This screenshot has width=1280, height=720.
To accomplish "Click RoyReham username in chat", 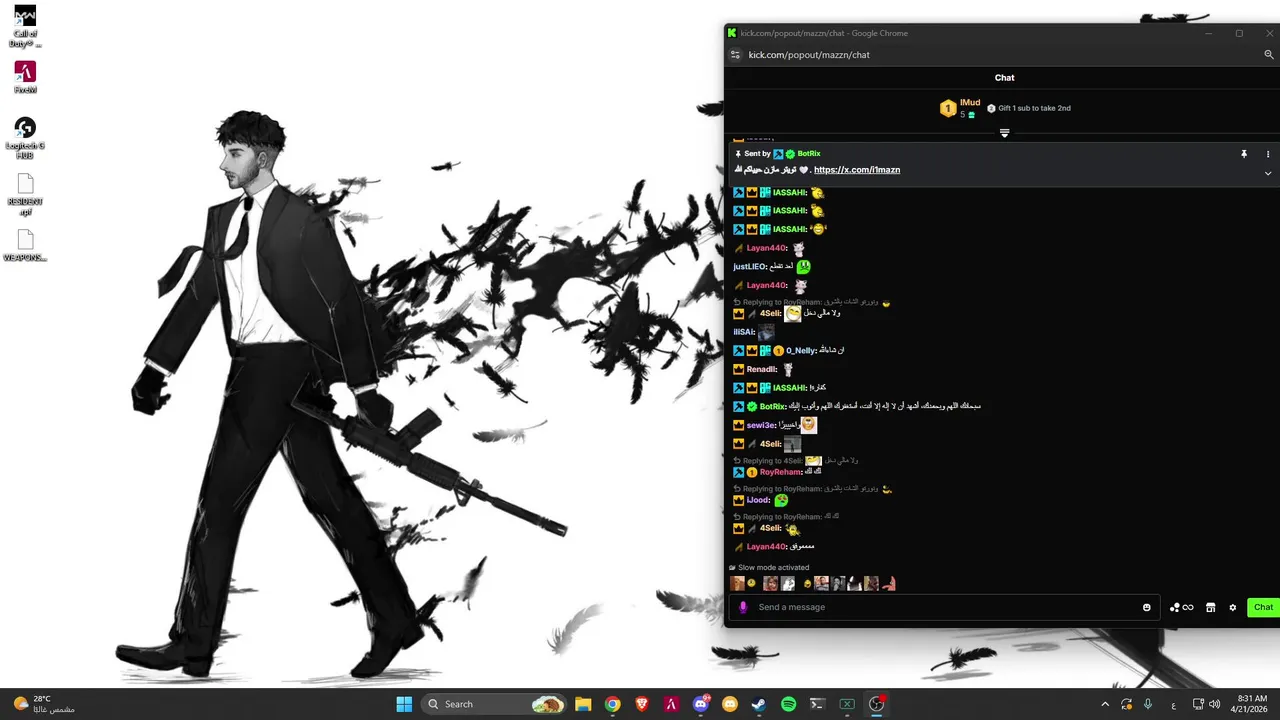I will click(780, 472).
